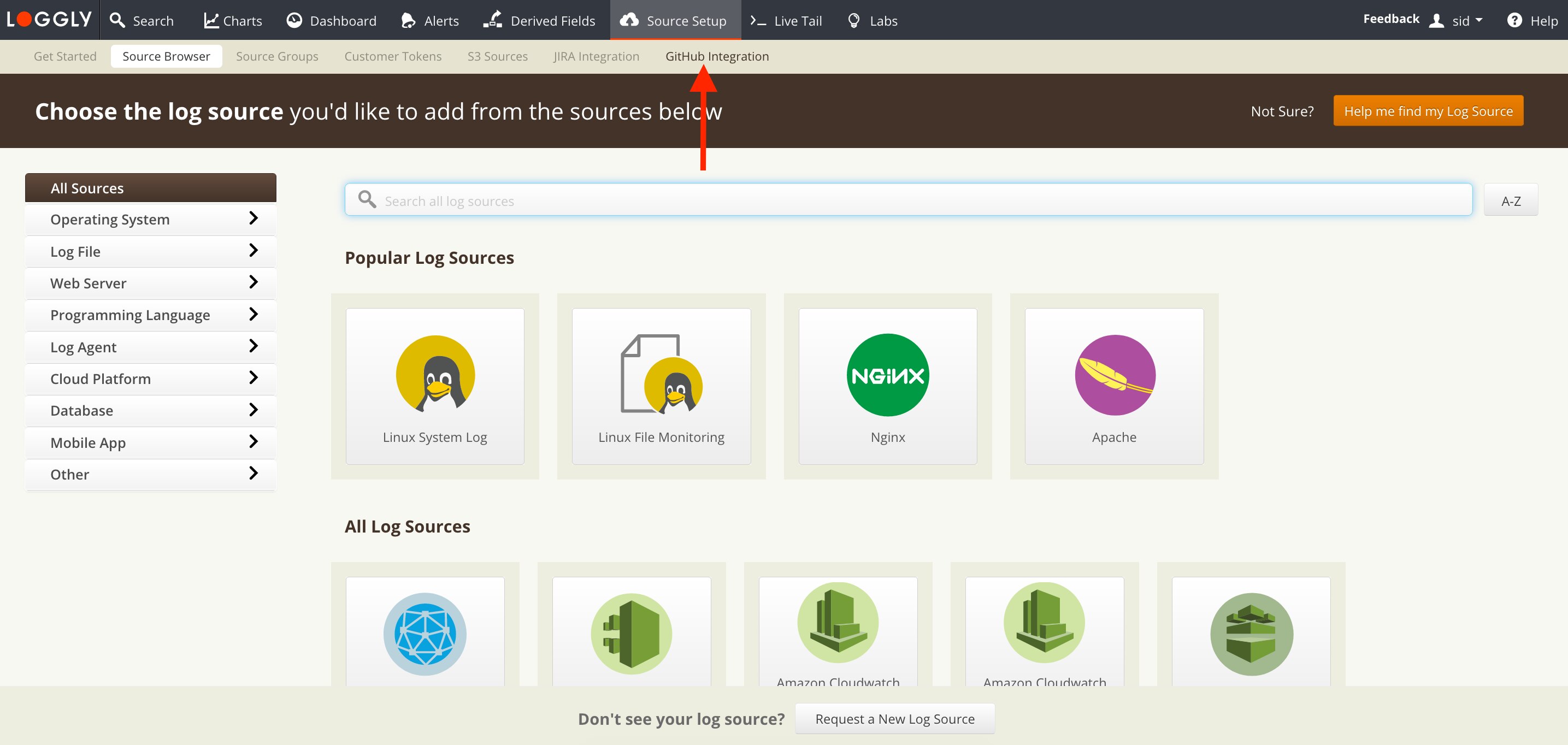Expand the Programming Language category
The width and height of the screenshot is (1568, 745).
(x=150, y=315)
